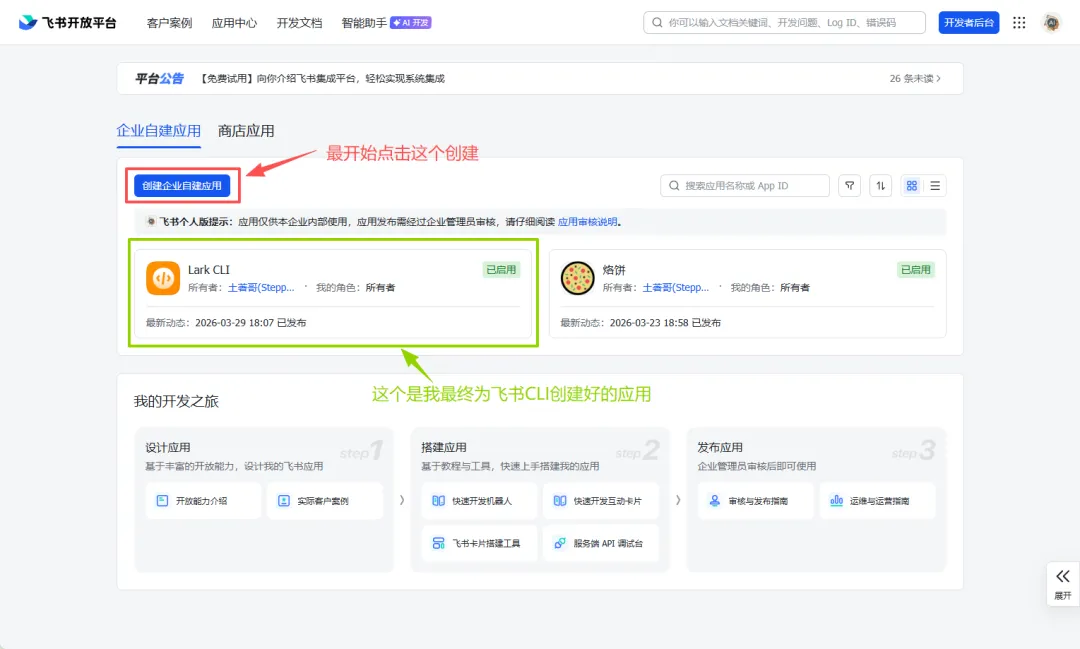This screenshot has height=649, width=1080.
Task: Open 快速开发机器人 guide
Action: (x=479, y=501)
